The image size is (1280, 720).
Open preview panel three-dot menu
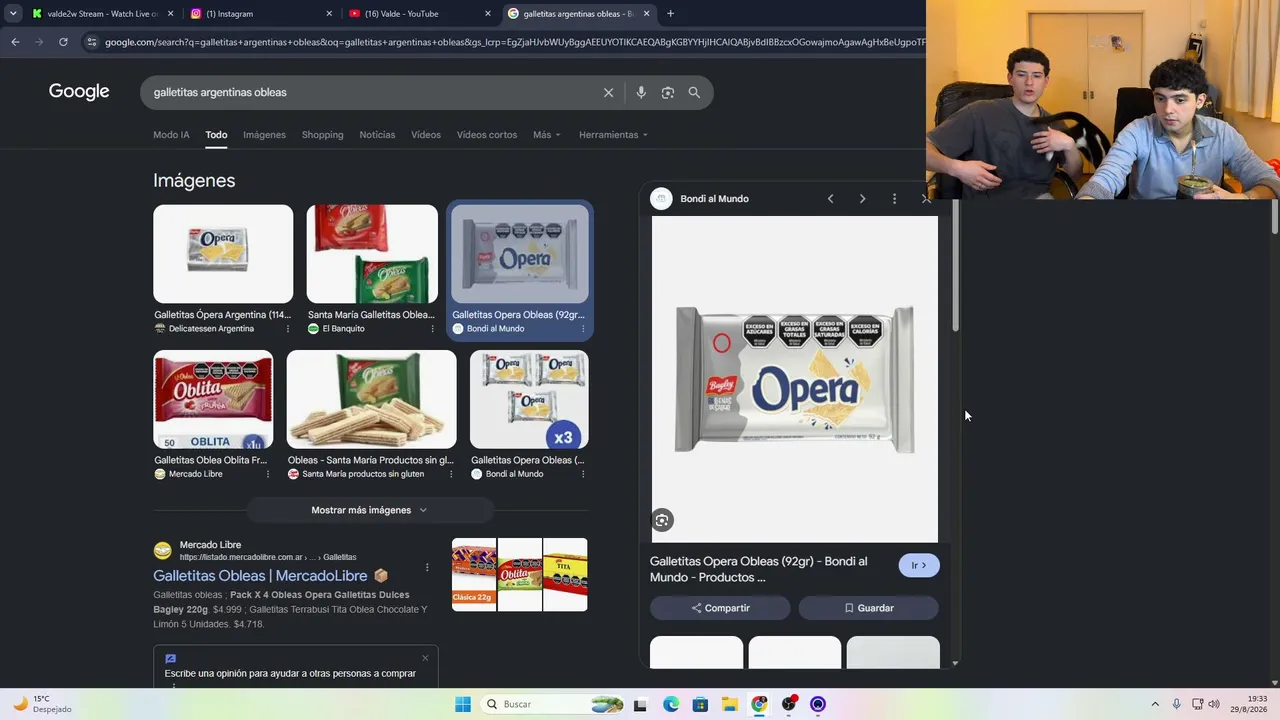point(894,199)
